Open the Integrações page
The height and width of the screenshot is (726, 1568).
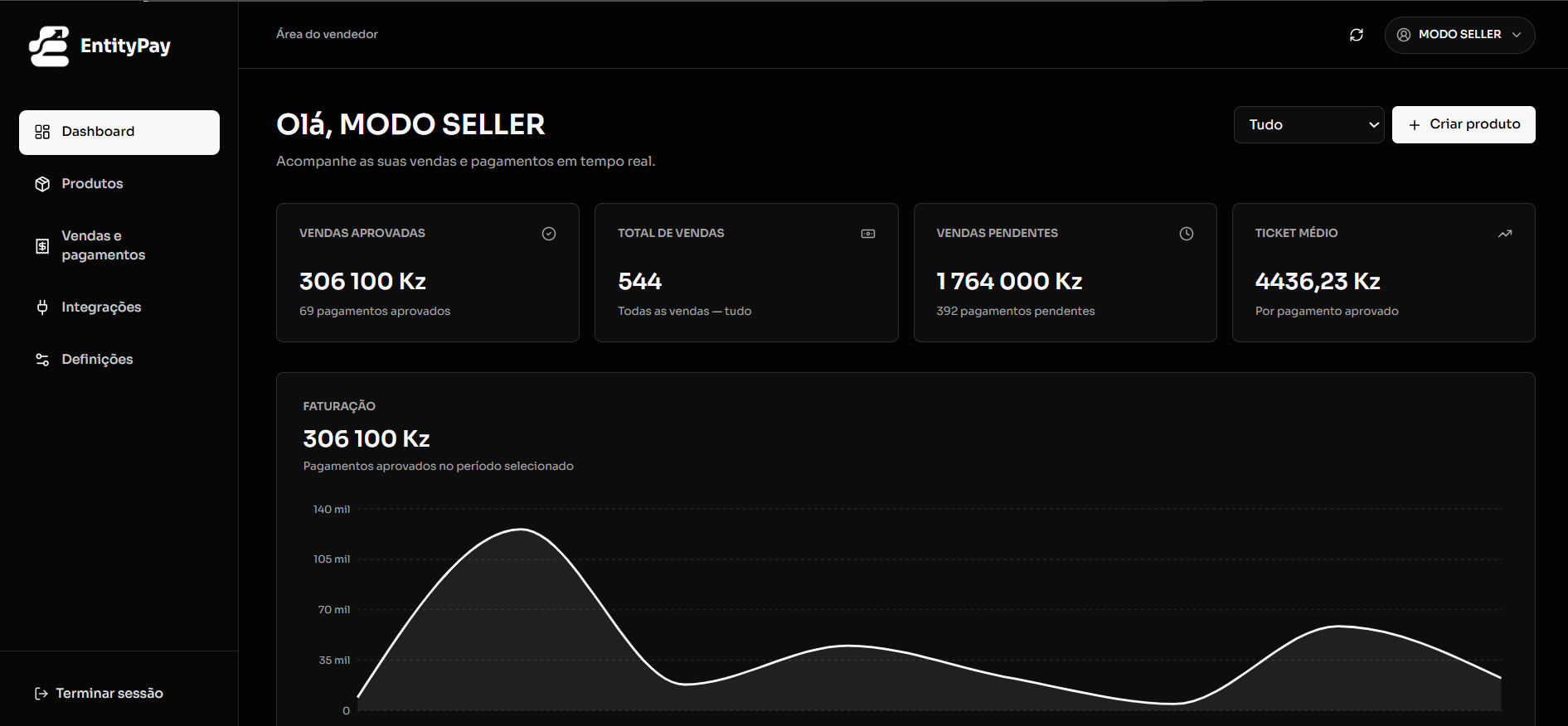(119, 307)
